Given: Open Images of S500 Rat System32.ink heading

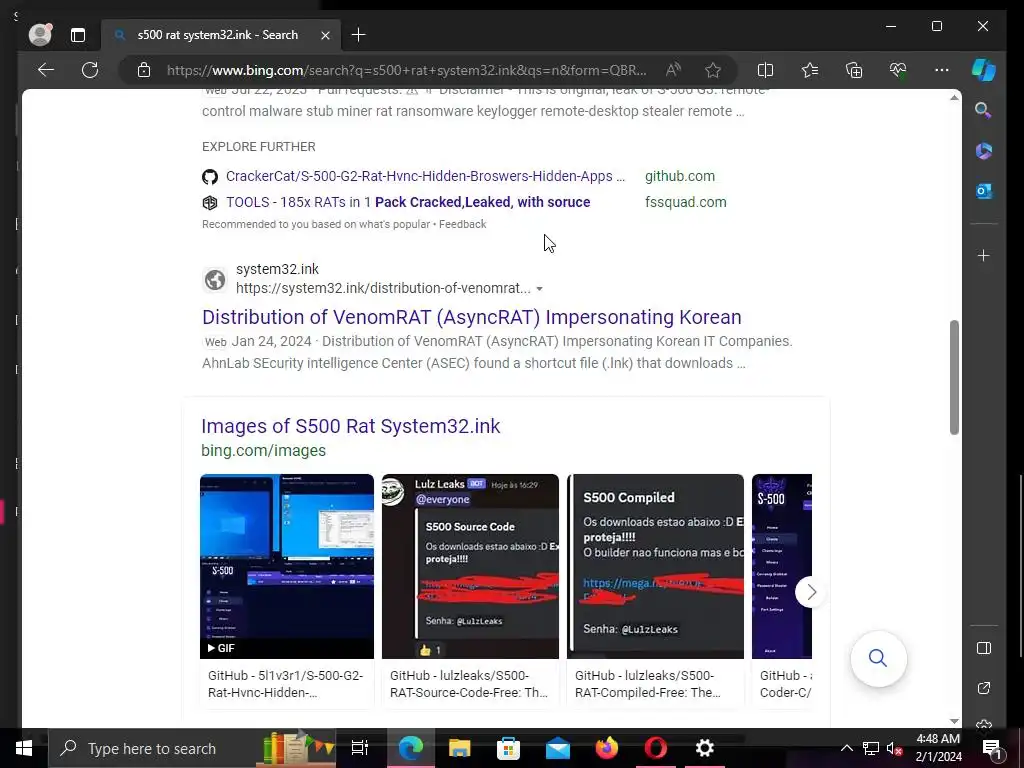Looking at the screenshot, I should [351, 426].
